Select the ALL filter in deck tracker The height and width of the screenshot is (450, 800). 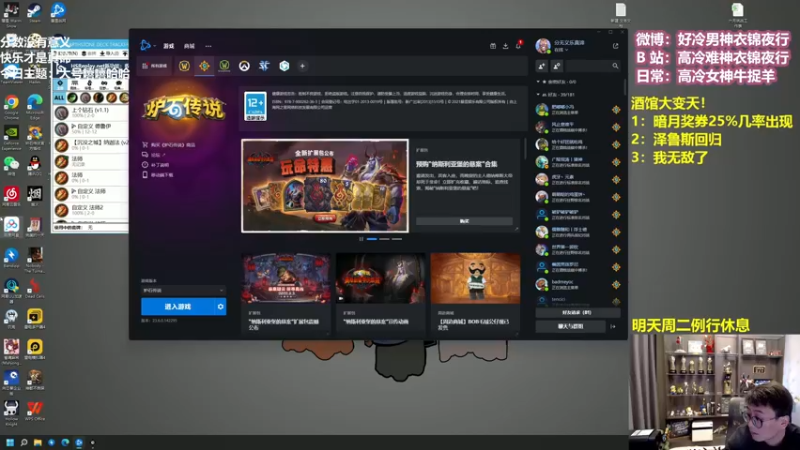tap(60, 97)
